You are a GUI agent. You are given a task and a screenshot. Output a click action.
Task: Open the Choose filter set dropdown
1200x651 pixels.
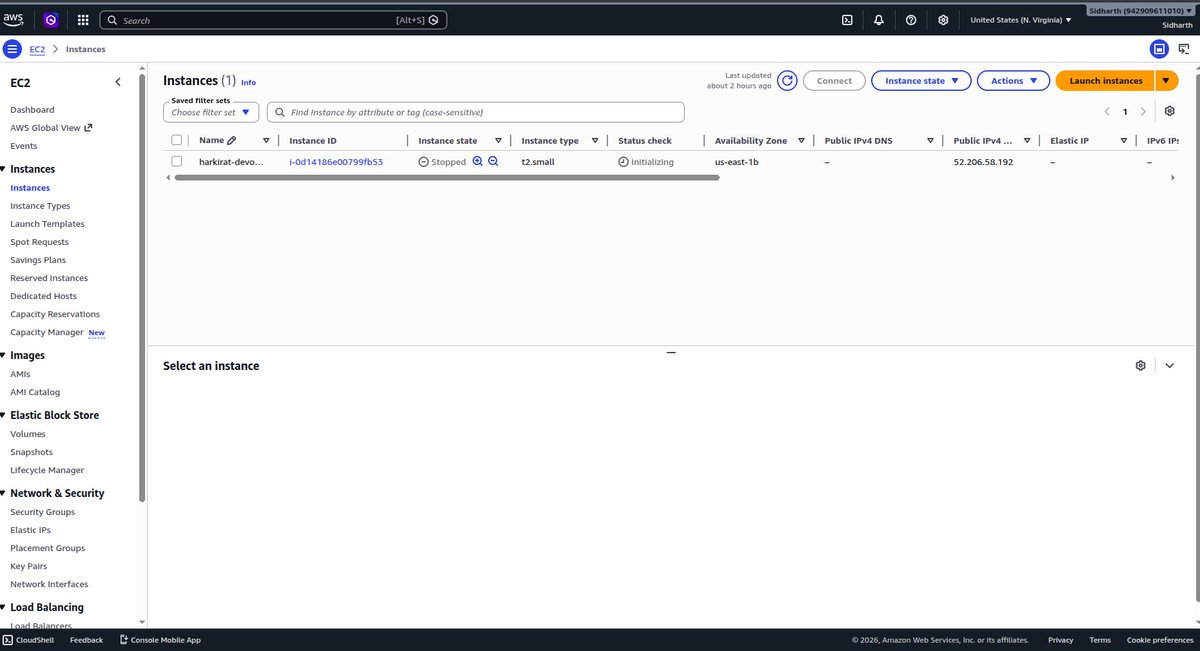(211, 112)
